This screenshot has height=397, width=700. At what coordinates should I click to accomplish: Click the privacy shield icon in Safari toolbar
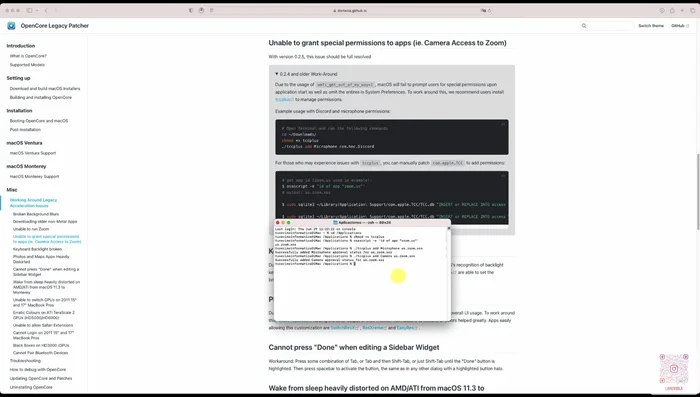click(191, 10)
